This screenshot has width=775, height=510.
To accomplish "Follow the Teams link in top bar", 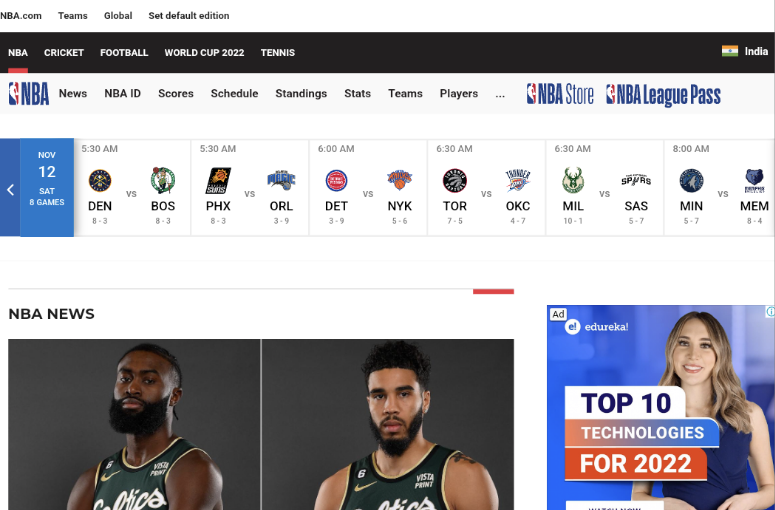I will click(x=73, y=15).
